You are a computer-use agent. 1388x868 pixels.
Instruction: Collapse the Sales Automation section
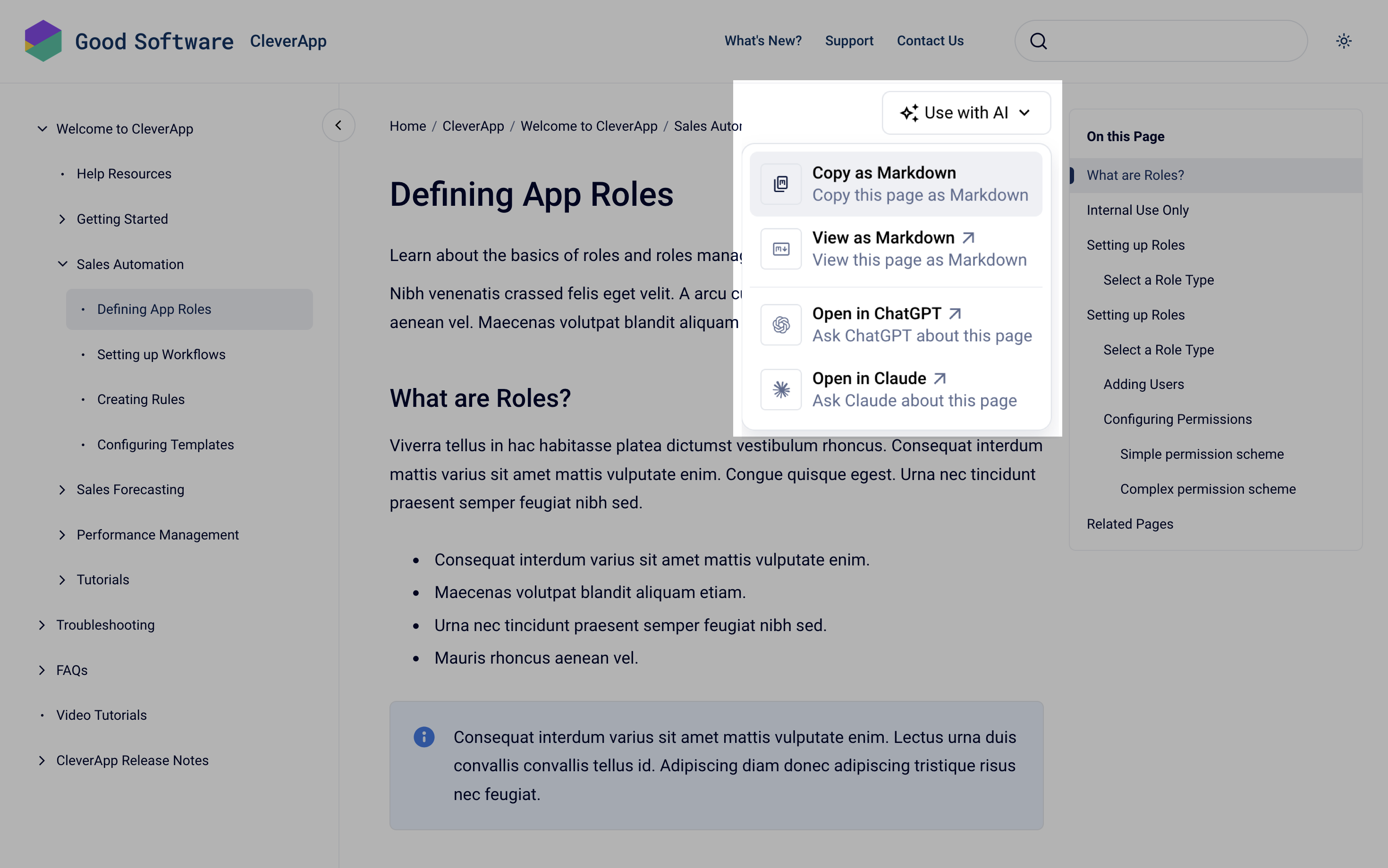[x=62, y=264]
